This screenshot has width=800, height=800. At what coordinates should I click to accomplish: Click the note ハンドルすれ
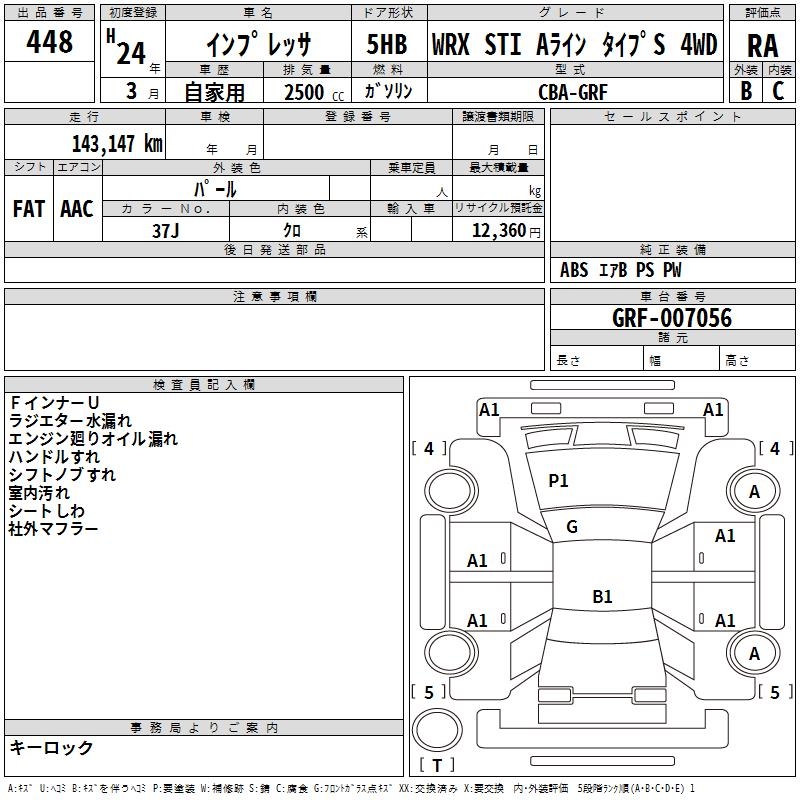[54, 457]
